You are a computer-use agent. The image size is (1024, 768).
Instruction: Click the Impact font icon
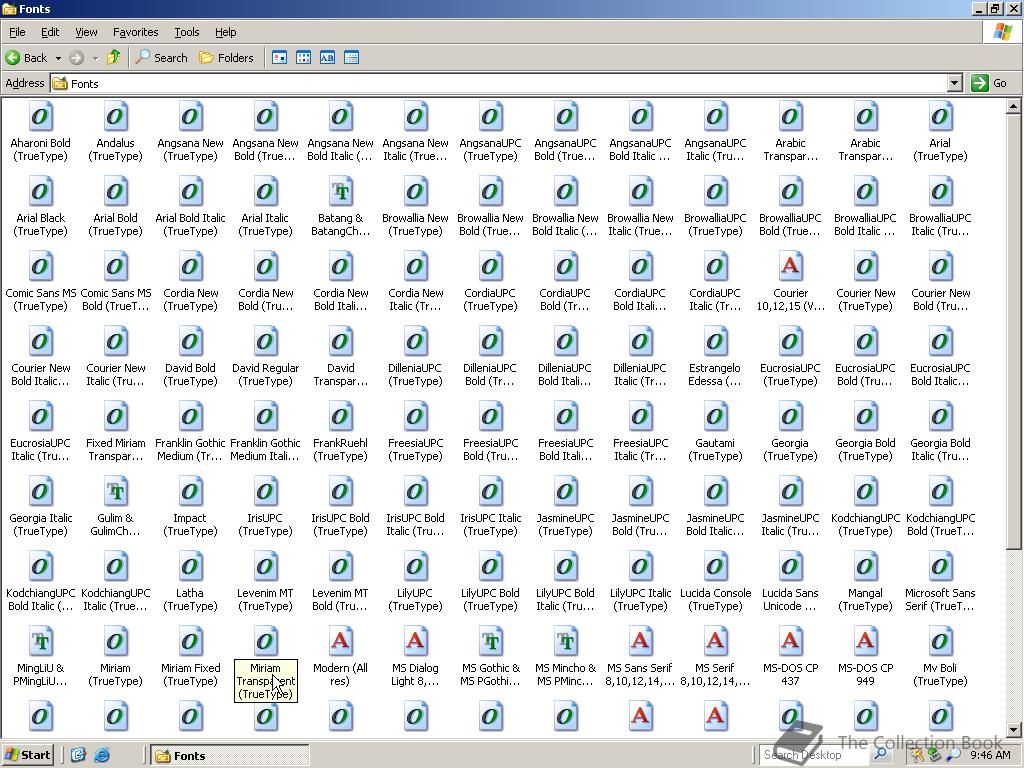tap(191, 493)
